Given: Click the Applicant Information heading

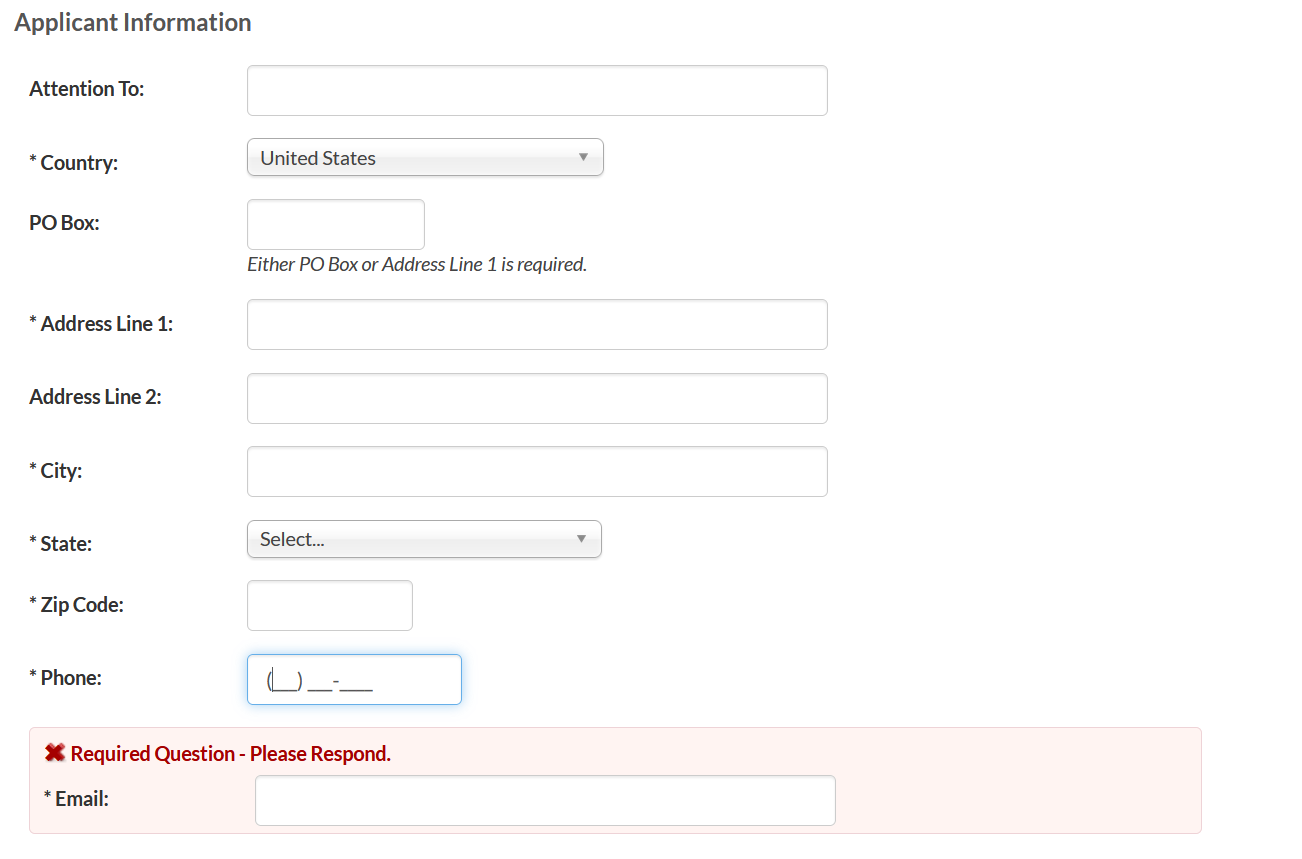Looking at the screenshot, I should [x=133, y=23].
